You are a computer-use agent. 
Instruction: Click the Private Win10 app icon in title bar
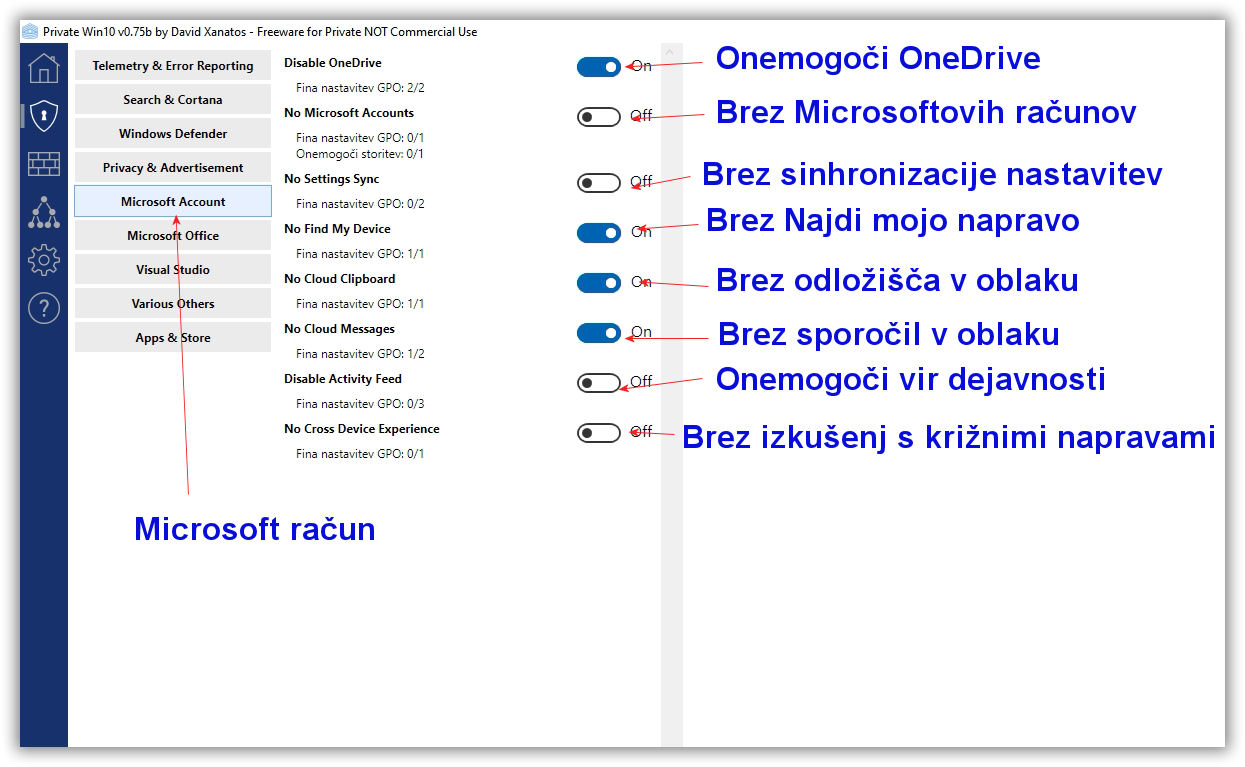(30, 31)
